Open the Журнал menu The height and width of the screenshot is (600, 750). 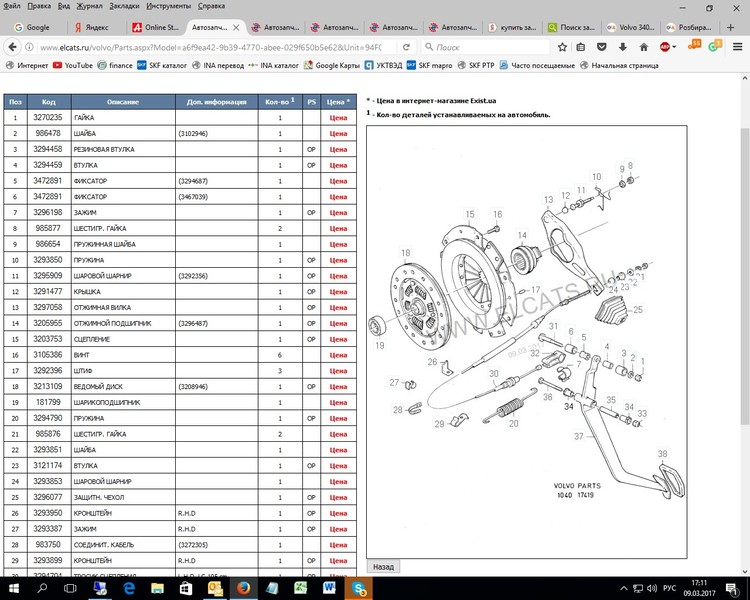[x=90, y=6]
